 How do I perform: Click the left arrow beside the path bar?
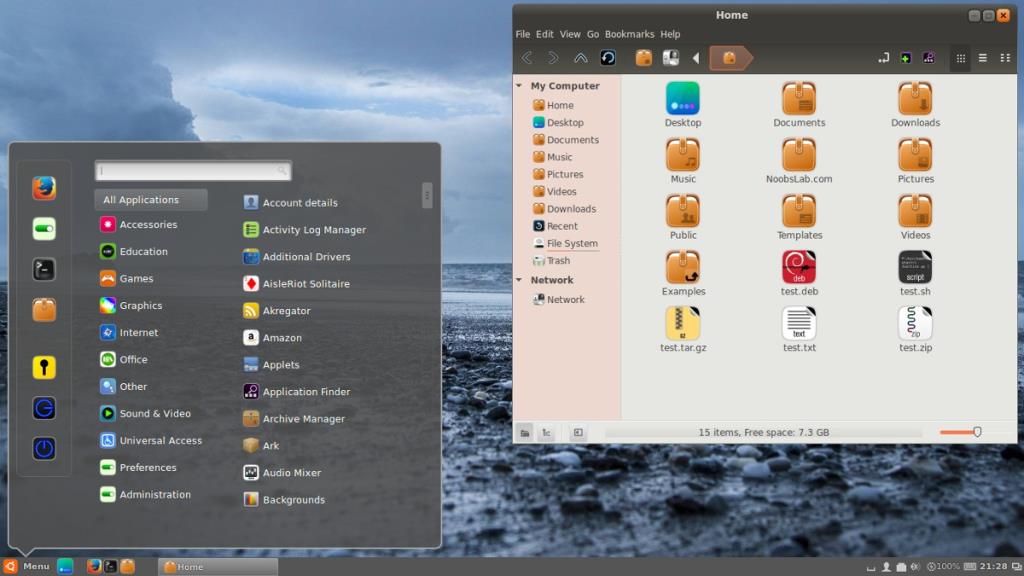[x=696, y=58]
